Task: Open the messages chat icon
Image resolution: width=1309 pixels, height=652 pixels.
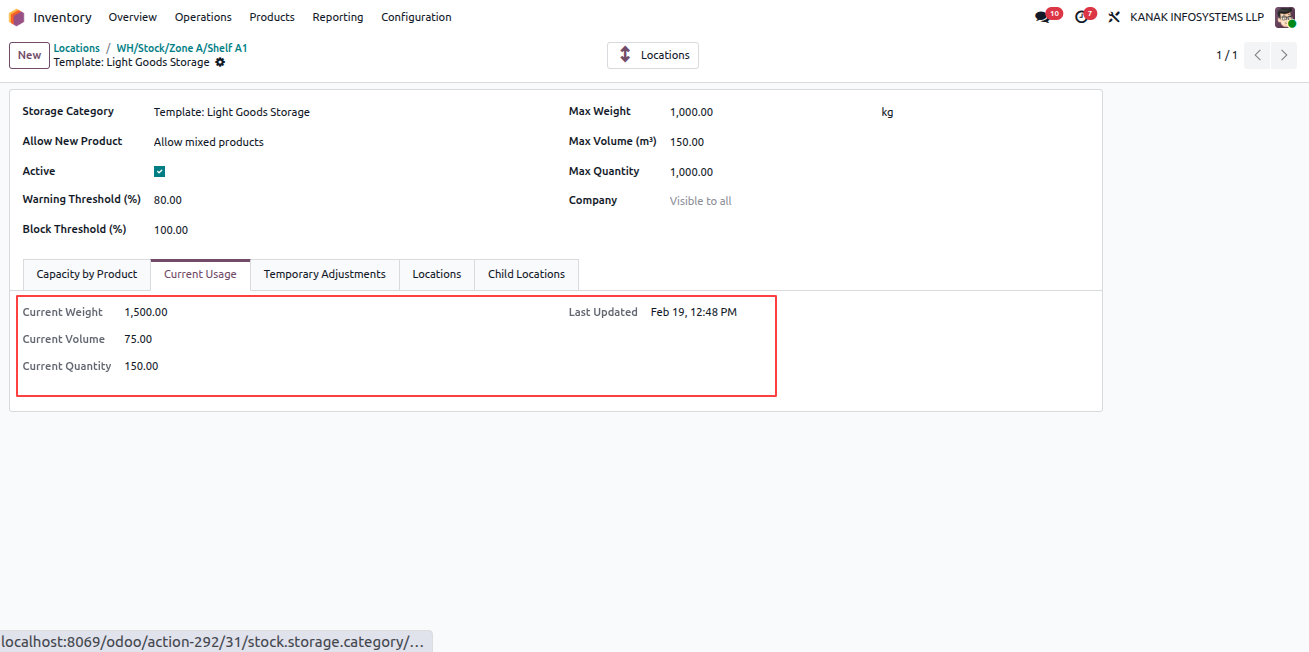Action: pyautogui.click(x=1043, y=17)
